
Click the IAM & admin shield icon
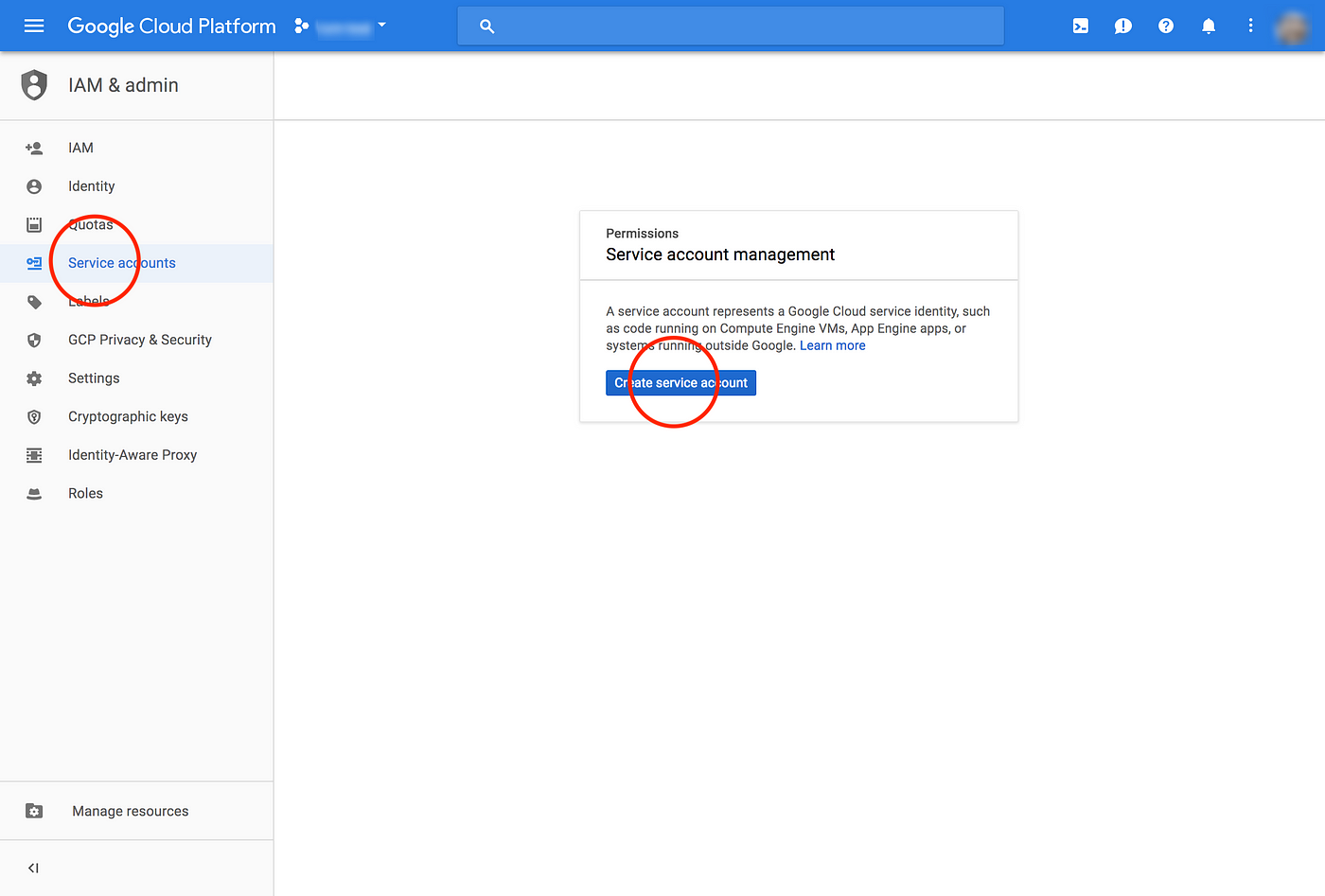pos(34,85)
